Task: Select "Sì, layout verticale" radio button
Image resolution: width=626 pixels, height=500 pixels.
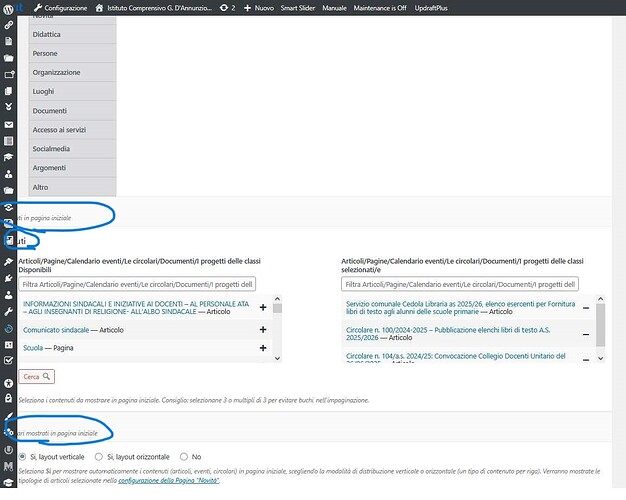Action: coord(23,457)
